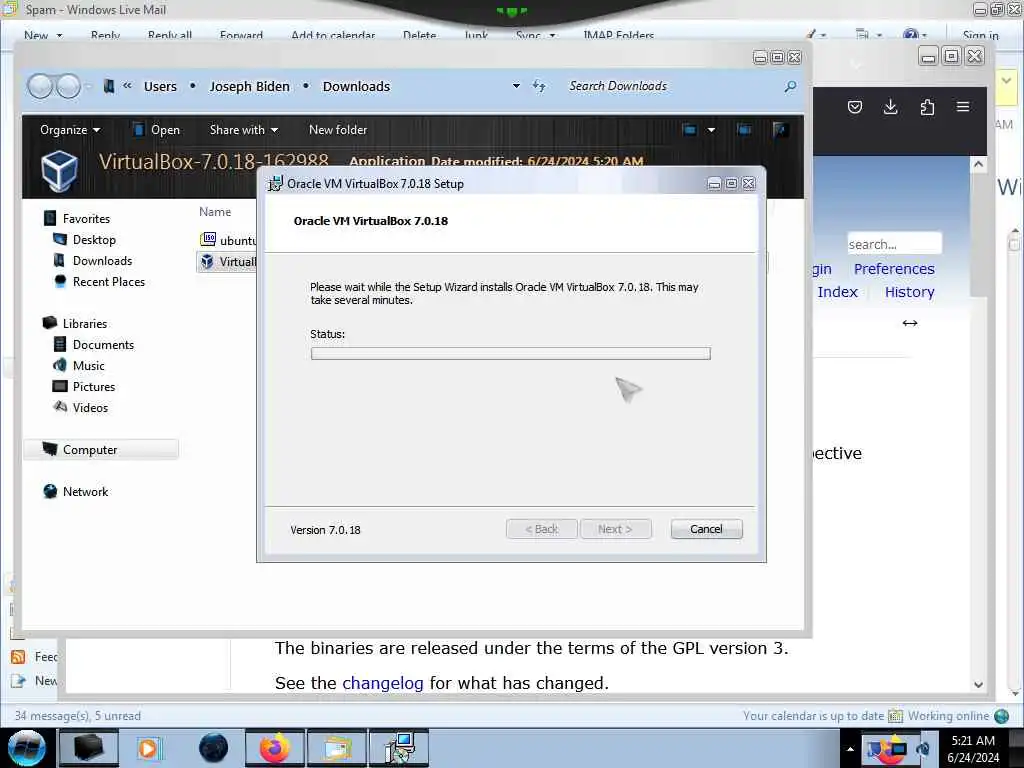Click Open in Explorer toolbar
Screen dimensions: 1024x768
pyautogui.click(x=156, y=130)
